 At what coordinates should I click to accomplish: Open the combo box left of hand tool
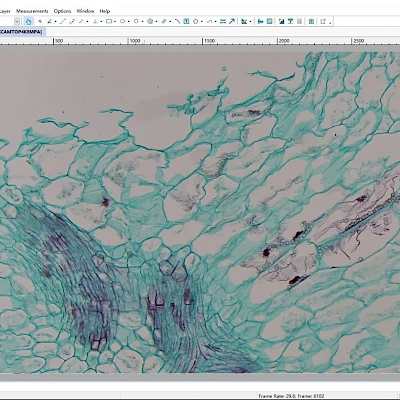click(x=17, y=21)
